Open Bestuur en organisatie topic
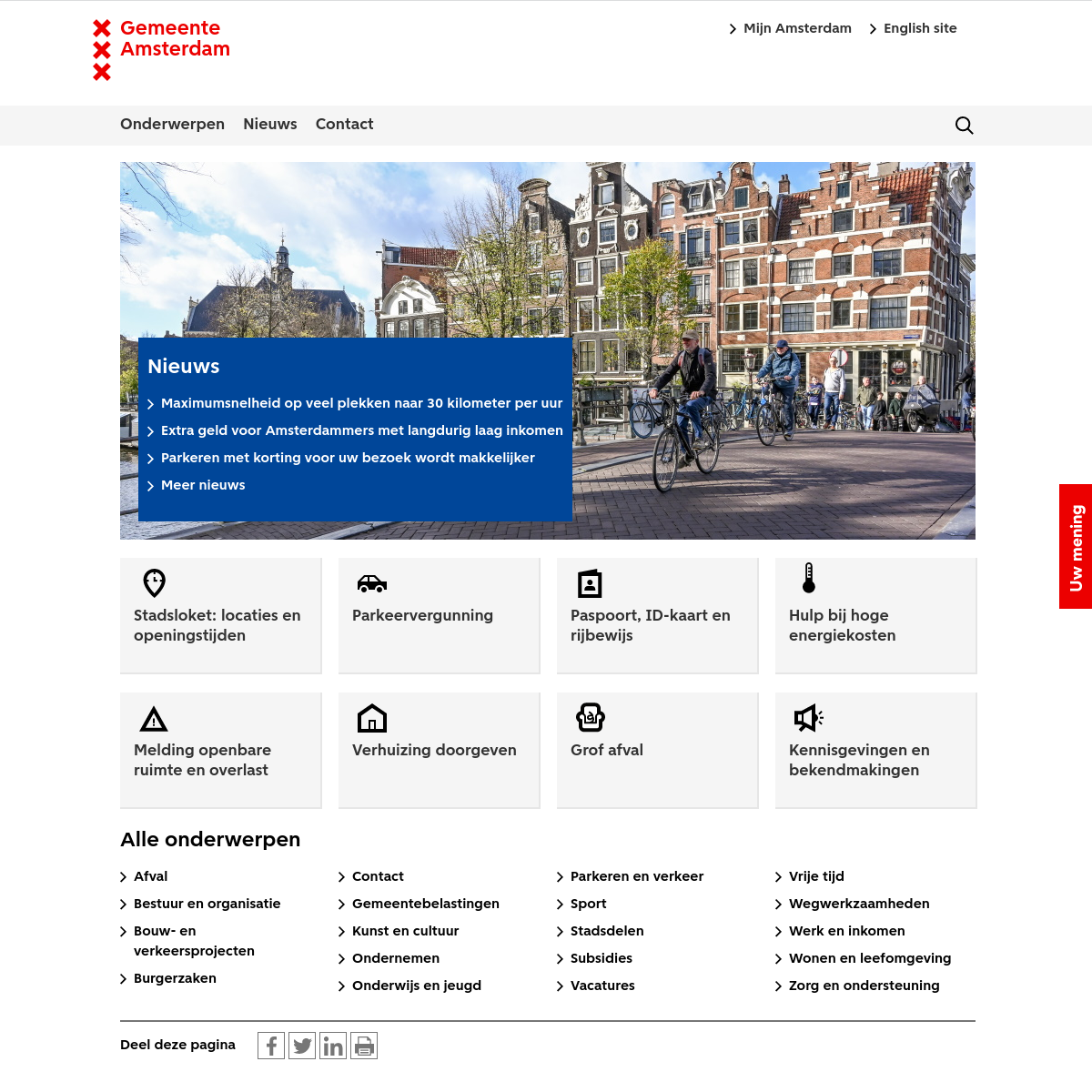This screenshot has height=1092, width=1092. [x=200, y=904]
